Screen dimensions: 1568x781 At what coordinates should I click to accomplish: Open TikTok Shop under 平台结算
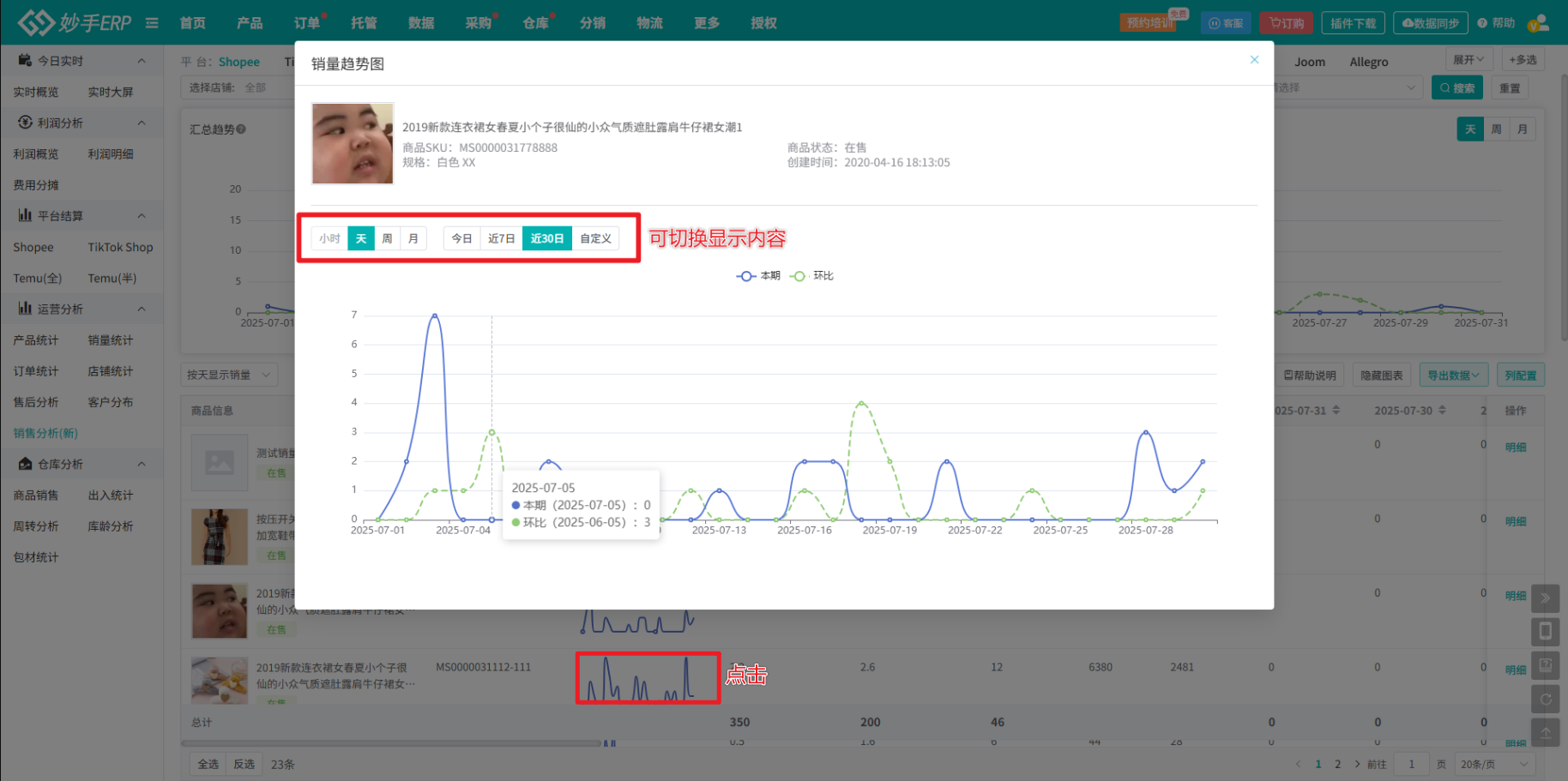pos(120,247)
